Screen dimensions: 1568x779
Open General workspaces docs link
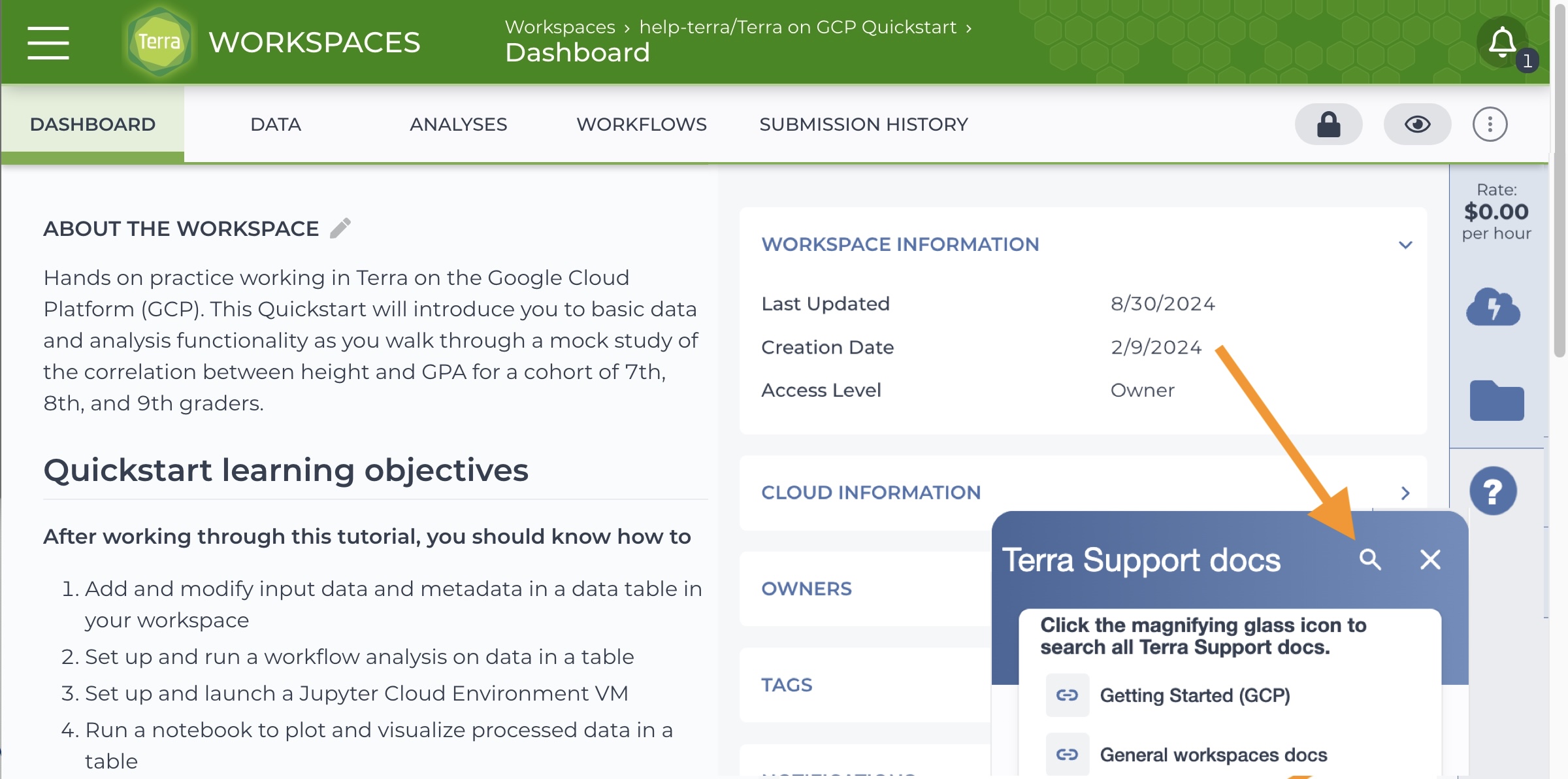point(1213,755)
